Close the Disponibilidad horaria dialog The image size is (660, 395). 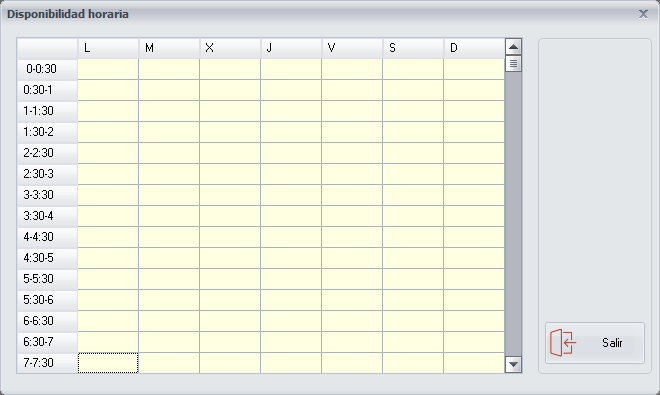(x=643, y=14)
